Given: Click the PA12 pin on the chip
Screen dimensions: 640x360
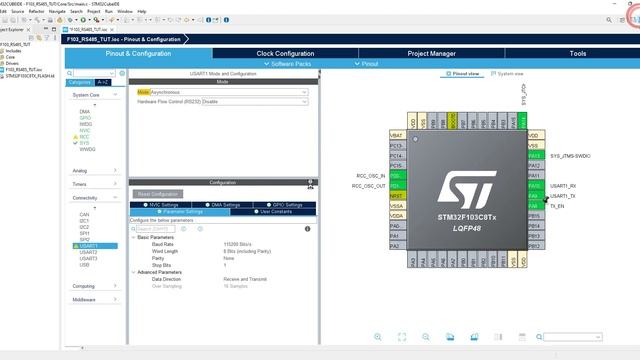Looking at the screenshot, I should pos(536,166).
